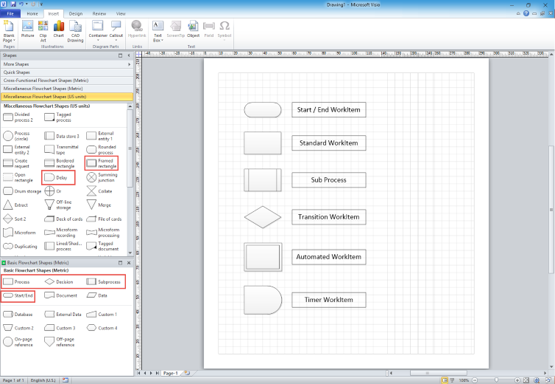Select the Duplicating shape

20,246
